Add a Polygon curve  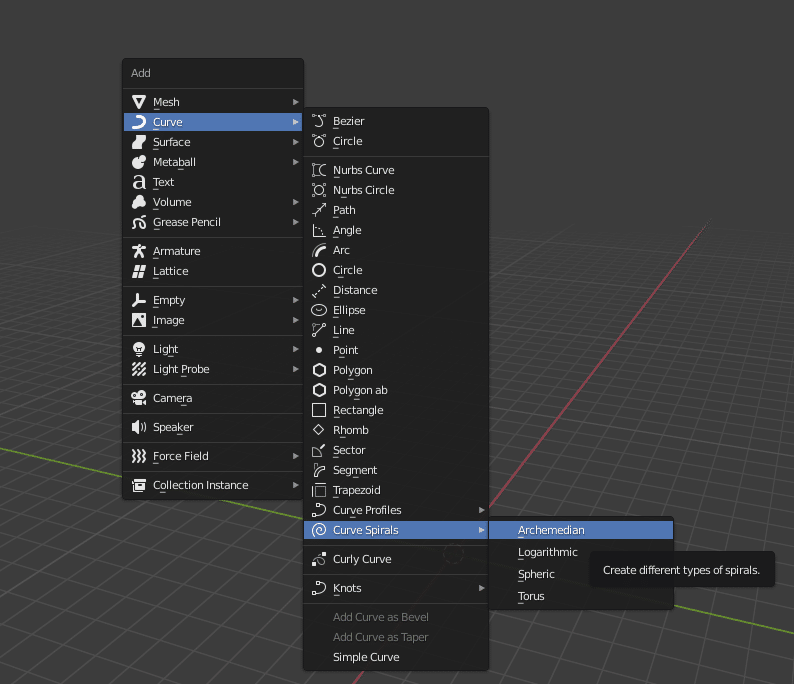[x=396, y=370]
